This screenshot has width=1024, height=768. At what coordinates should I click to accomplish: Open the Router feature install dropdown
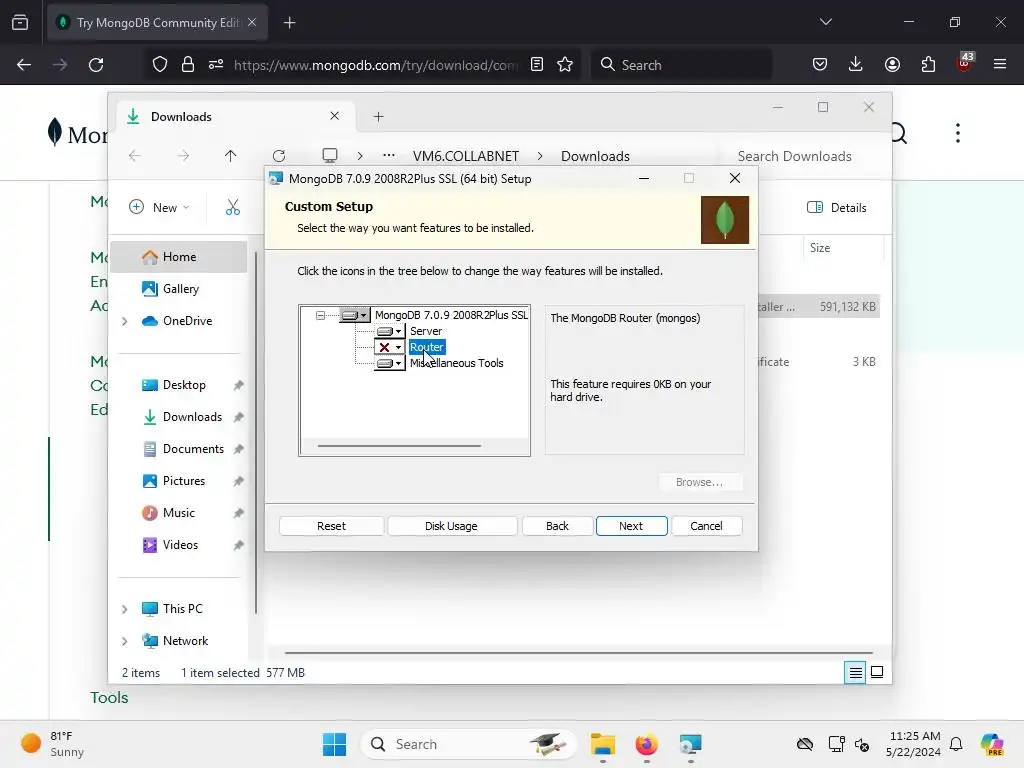[x=390, y=347]
